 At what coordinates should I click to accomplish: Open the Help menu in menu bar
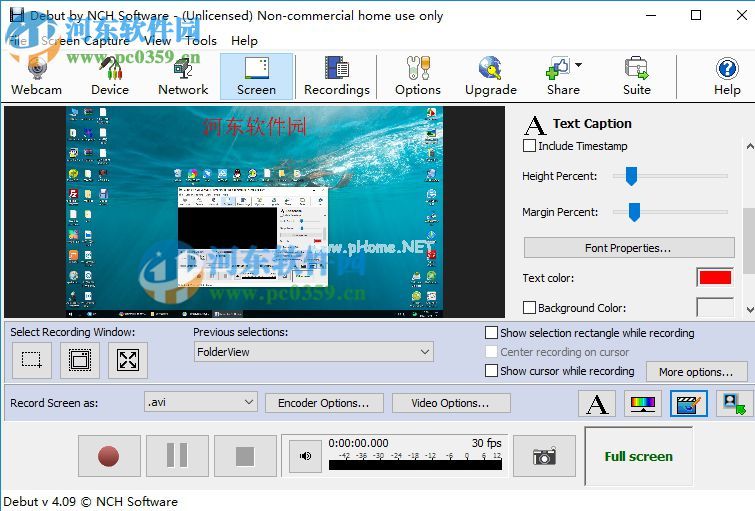point(244,40)
